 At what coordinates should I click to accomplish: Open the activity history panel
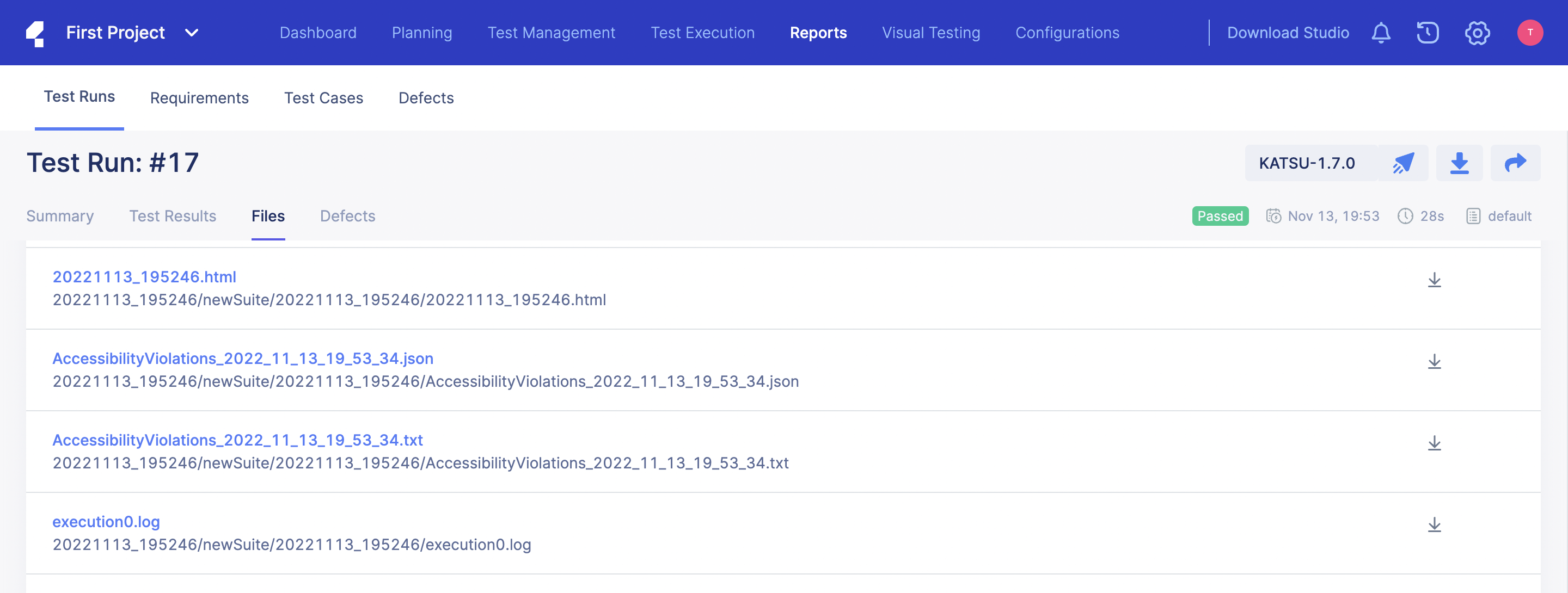[x=1428, y=33]
